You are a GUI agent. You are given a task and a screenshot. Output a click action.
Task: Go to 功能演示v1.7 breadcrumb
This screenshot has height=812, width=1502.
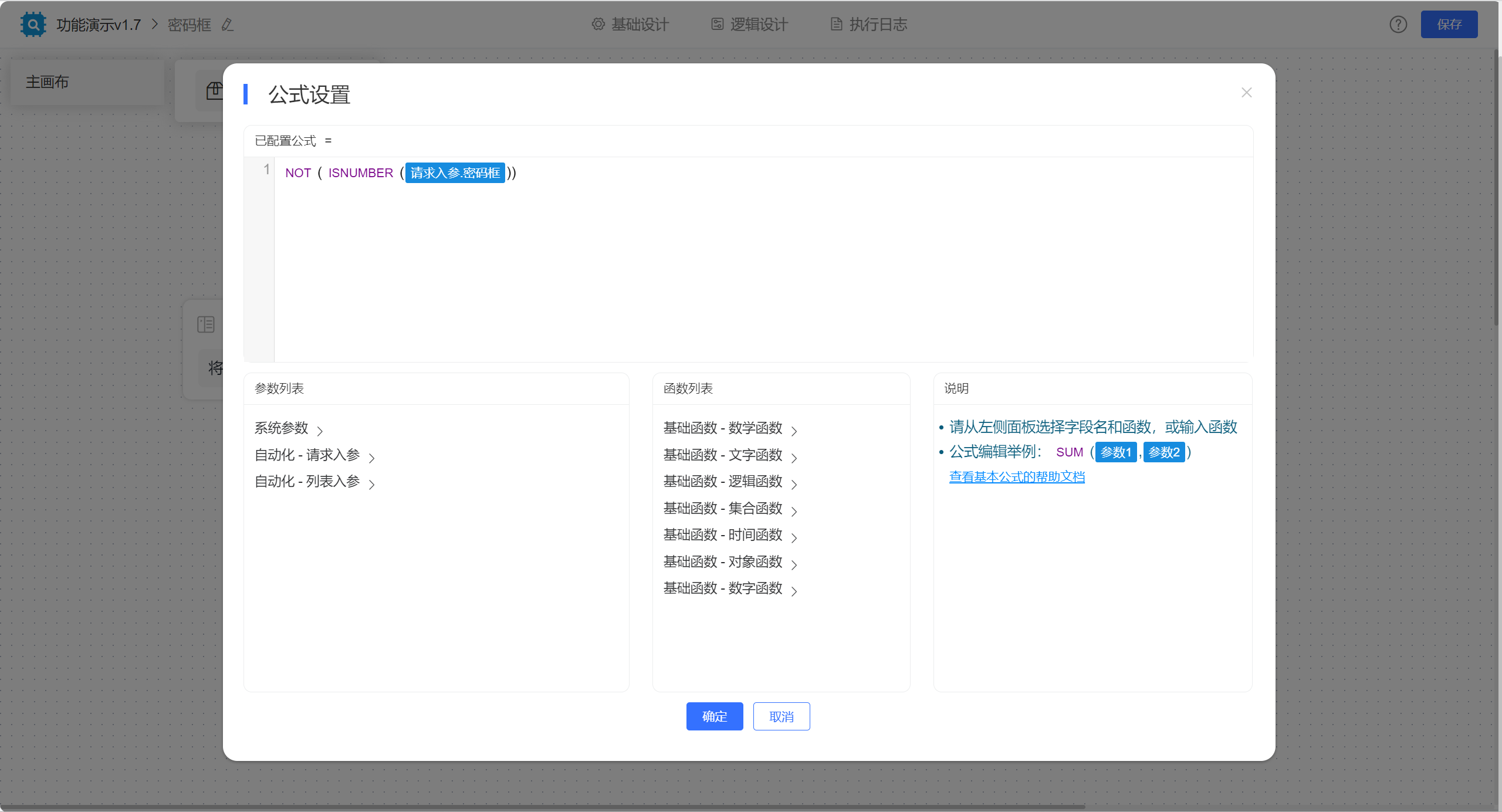99,25
